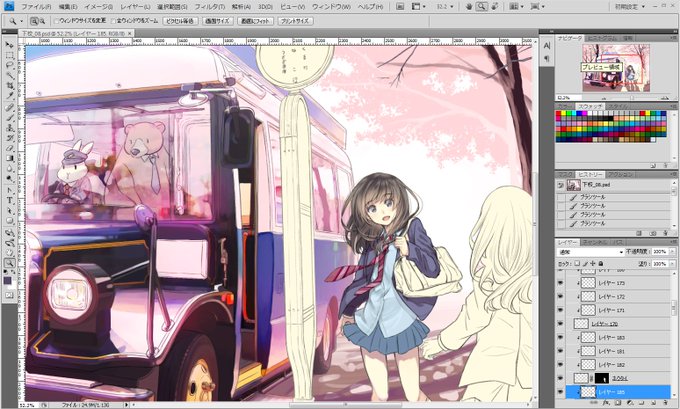
Task: Hide layer レイヤー 172 via eye icon
Action: click(560, 297)
